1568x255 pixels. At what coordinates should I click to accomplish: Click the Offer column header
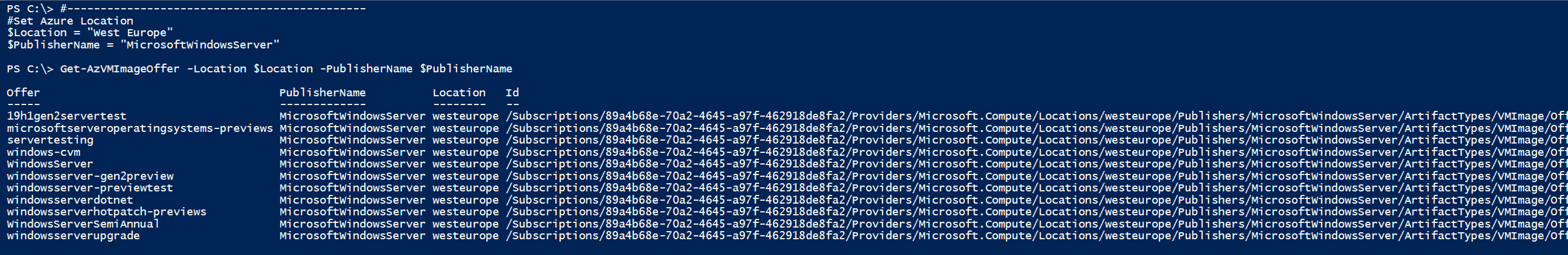click(23, 92)
